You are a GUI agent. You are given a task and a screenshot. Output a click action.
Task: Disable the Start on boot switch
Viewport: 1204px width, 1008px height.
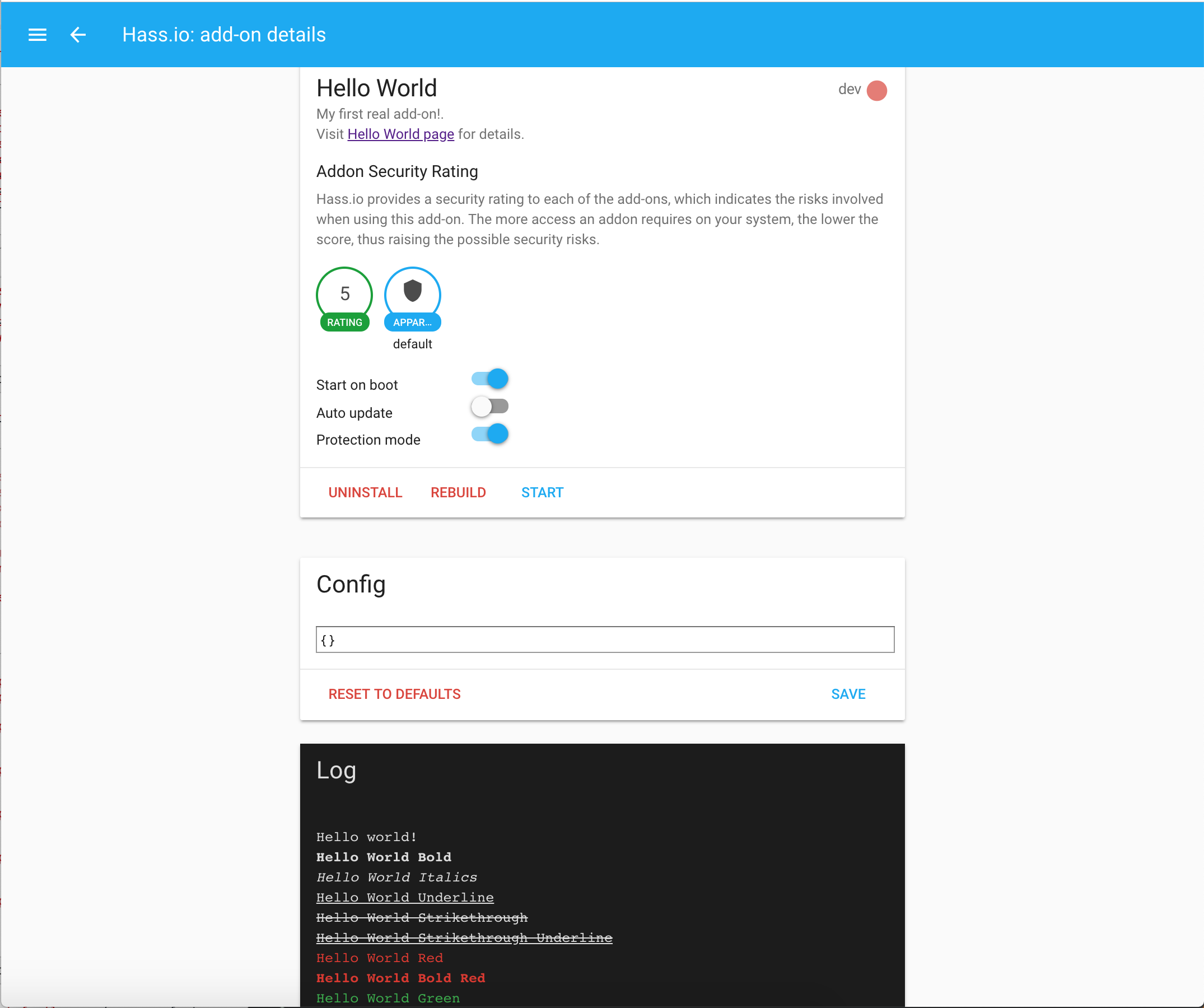(489, 379)
